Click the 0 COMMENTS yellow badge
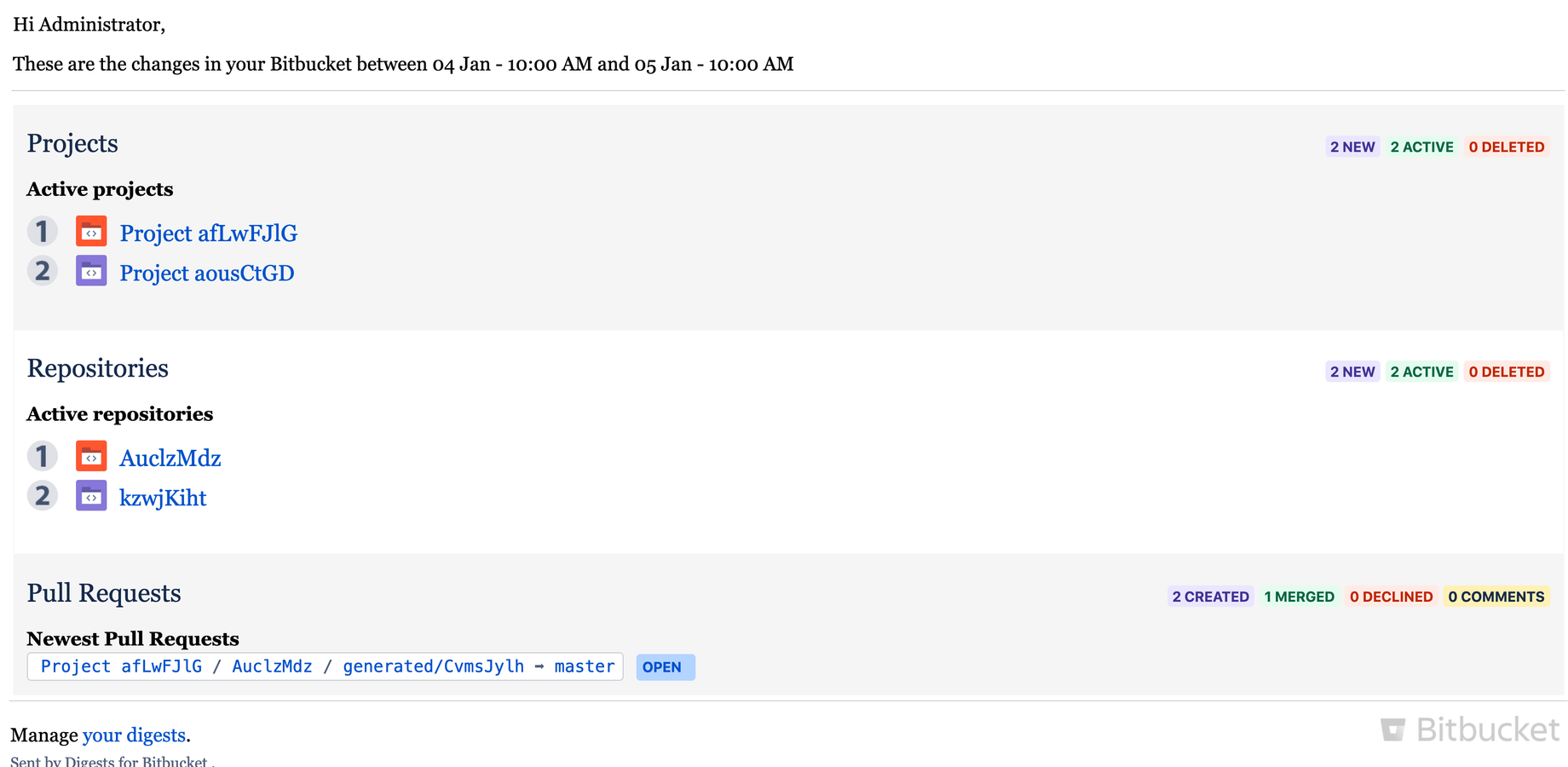1568x767 pixels. point(1496,597)
